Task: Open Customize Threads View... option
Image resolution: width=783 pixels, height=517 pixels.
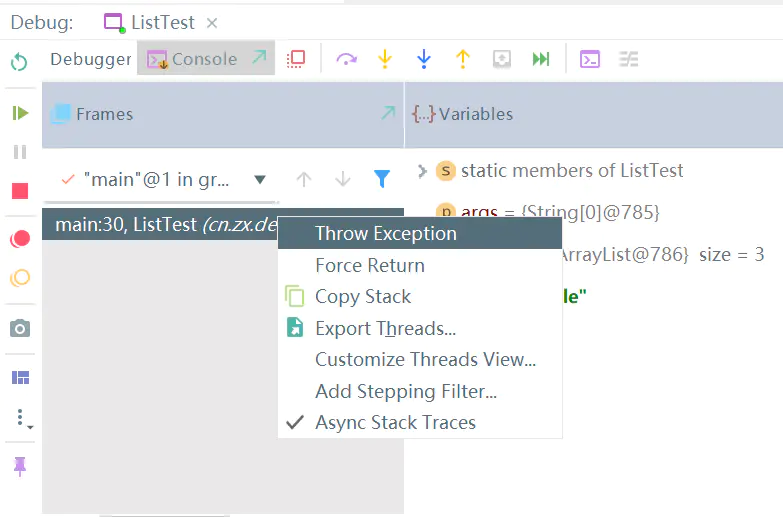Action: [420, 360]
